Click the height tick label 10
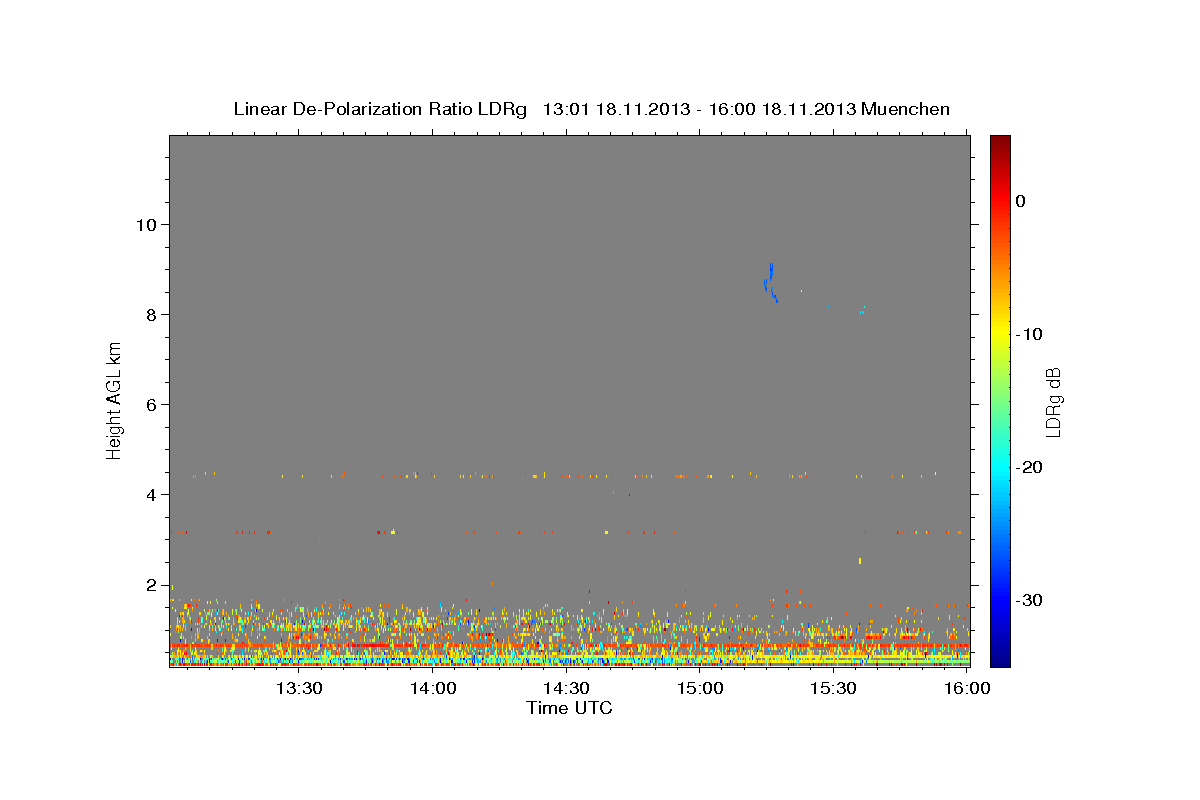This screenshot has width=1200, height=800. coord(146,224)
